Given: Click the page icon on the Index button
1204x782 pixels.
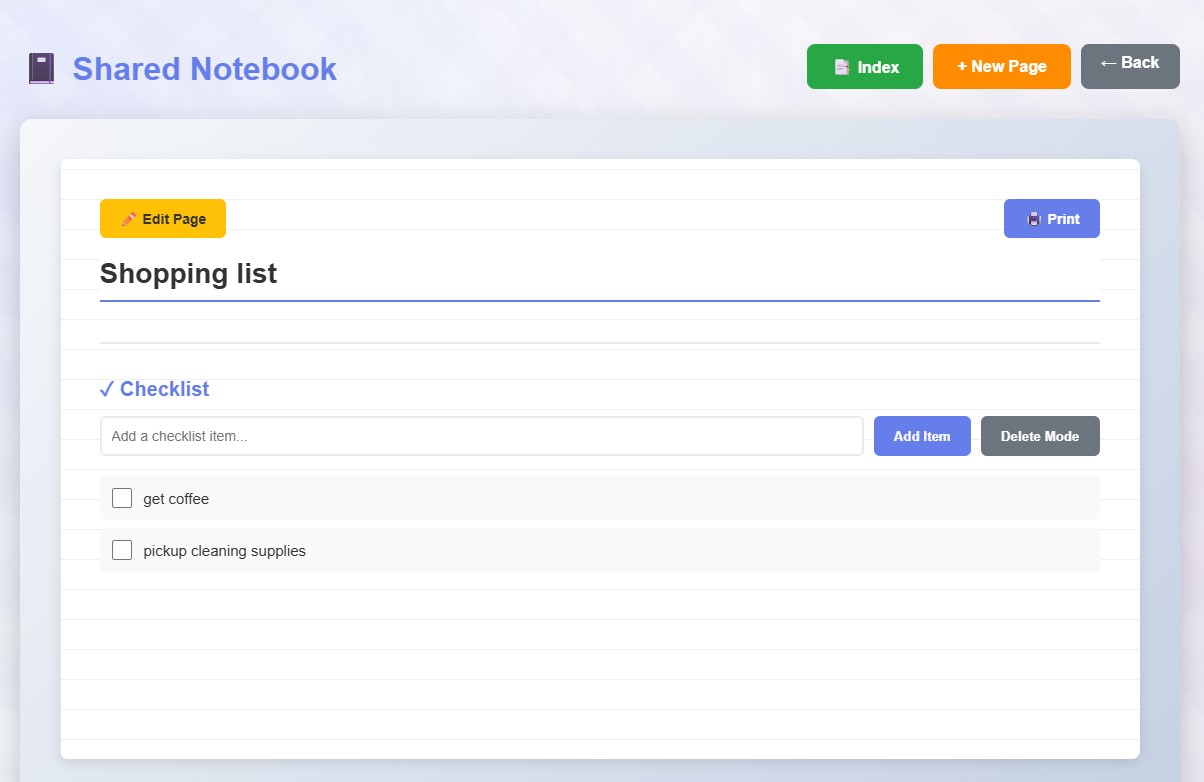Looking at the screenshot, I should (842, 67).
